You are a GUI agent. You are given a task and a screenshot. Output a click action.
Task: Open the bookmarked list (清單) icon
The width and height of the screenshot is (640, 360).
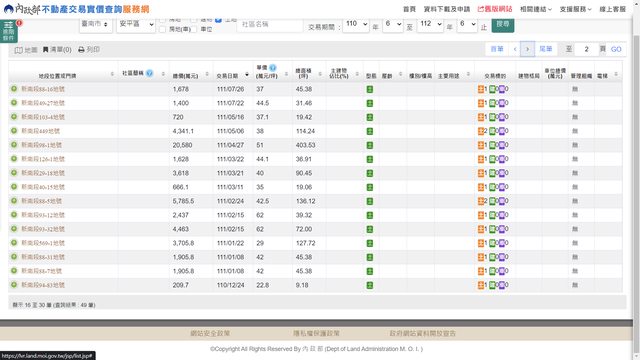click(x=46, y=49)
